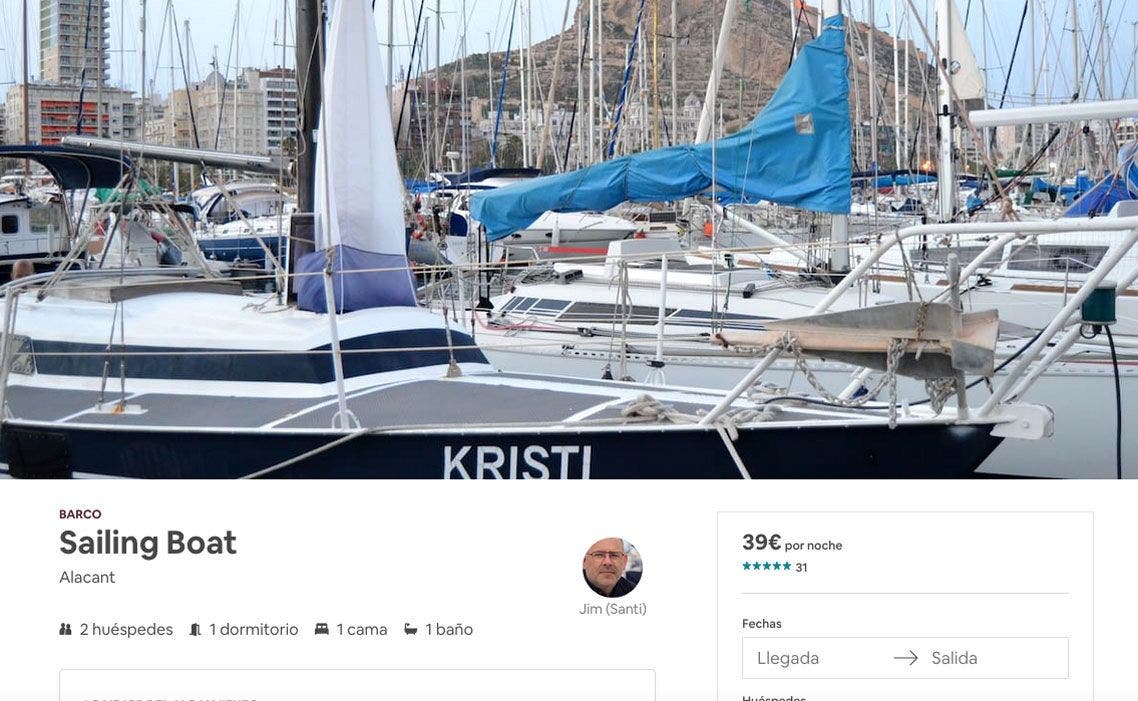The image size is (1138, 701).
Task: Click the Huéspedes label in booking panel
Action: coord(774,697)
